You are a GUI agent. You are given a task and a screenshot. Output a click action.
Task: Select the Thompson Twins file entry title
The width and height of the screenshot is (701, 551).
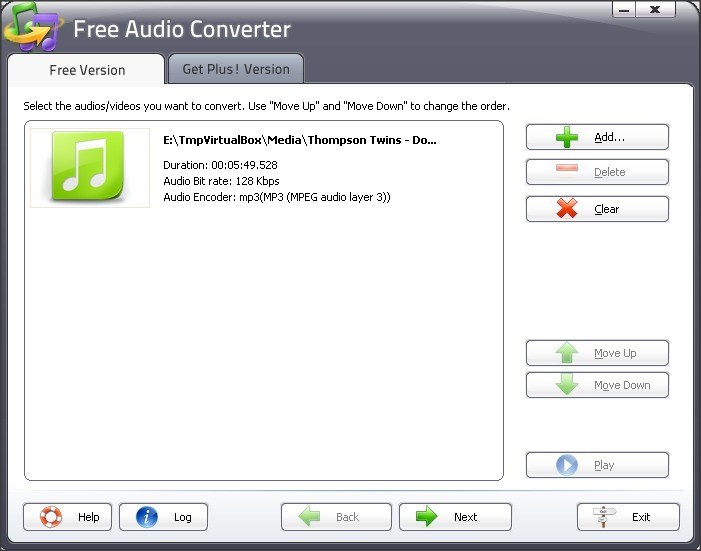coord(300,140)
